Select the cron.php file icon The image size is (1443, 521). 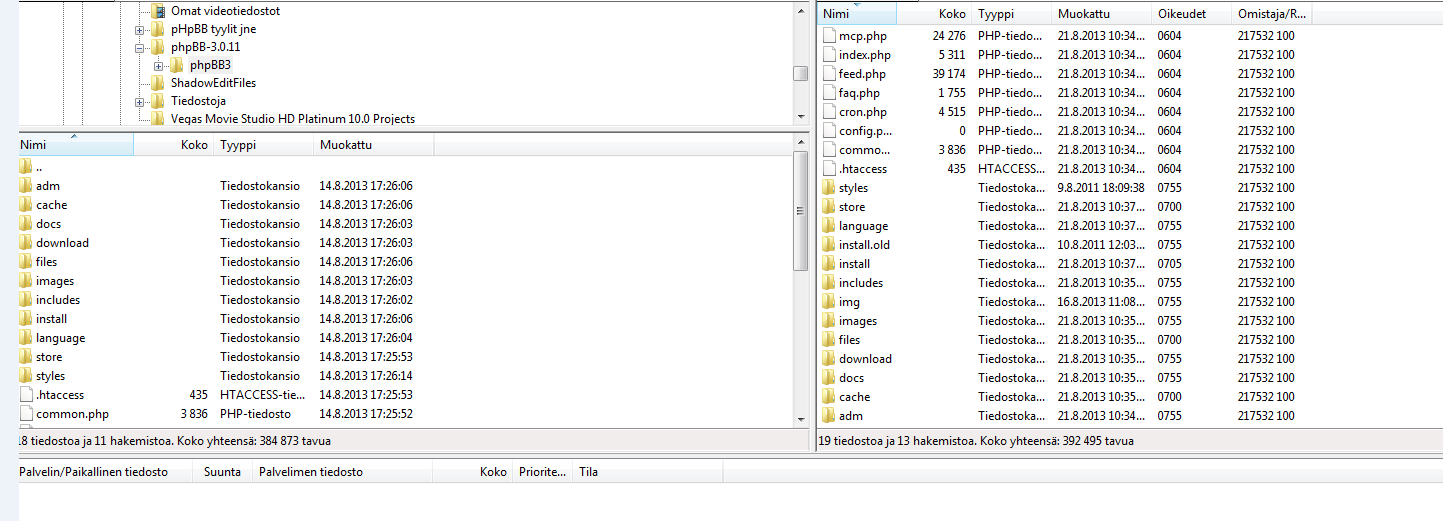828,112
